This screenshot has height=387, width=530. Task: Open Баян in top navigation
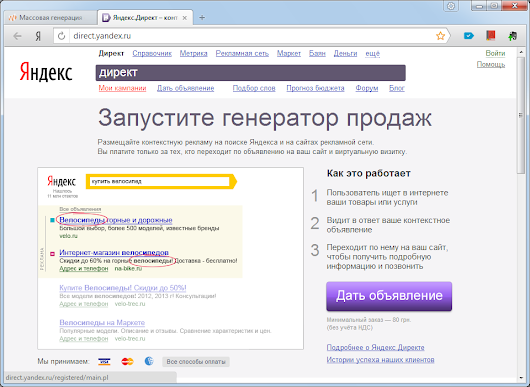click(x=317, y=53)
